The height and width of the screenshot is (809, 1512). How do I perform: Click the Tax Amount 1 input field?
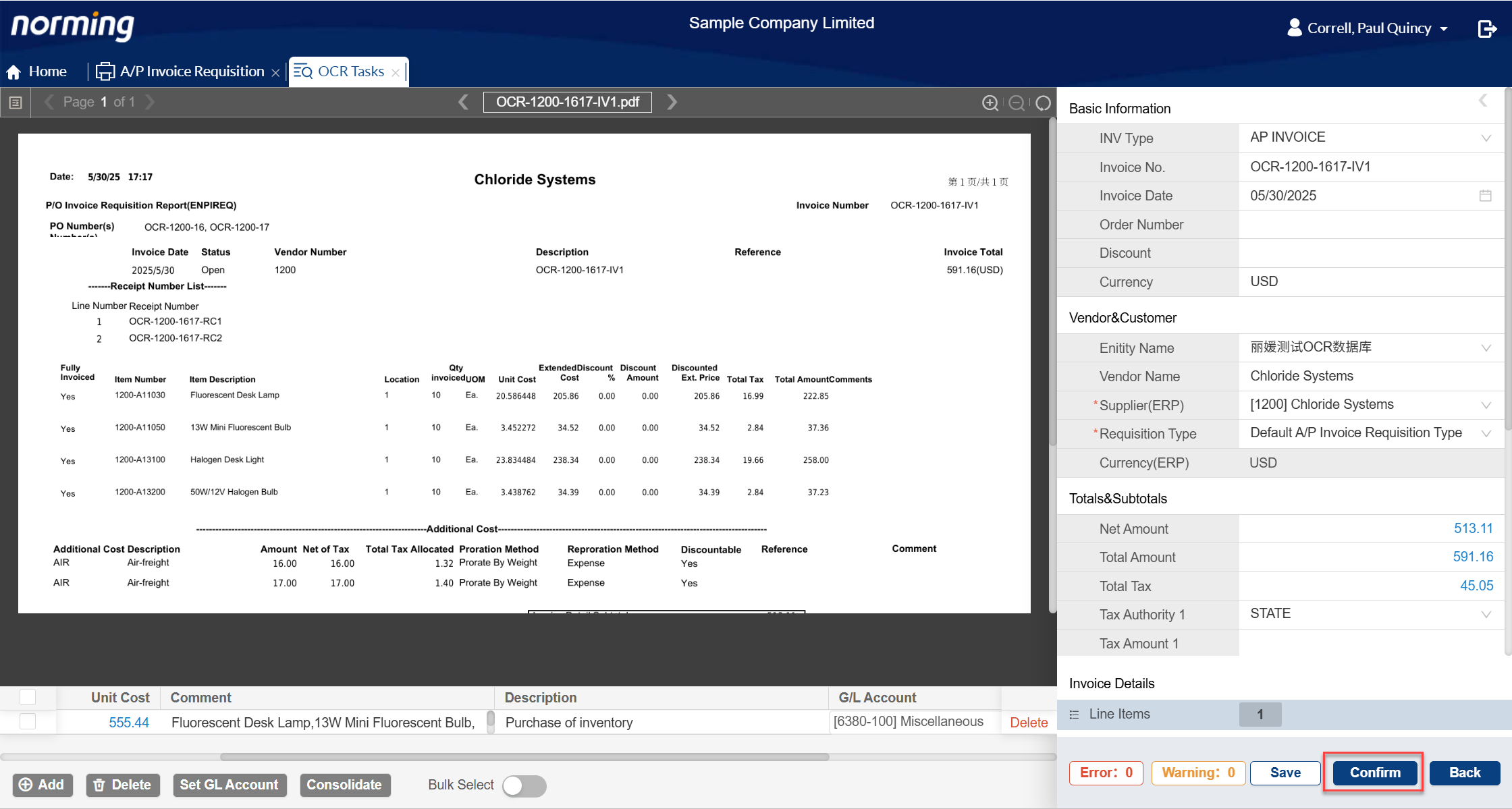coord(1372,643)
